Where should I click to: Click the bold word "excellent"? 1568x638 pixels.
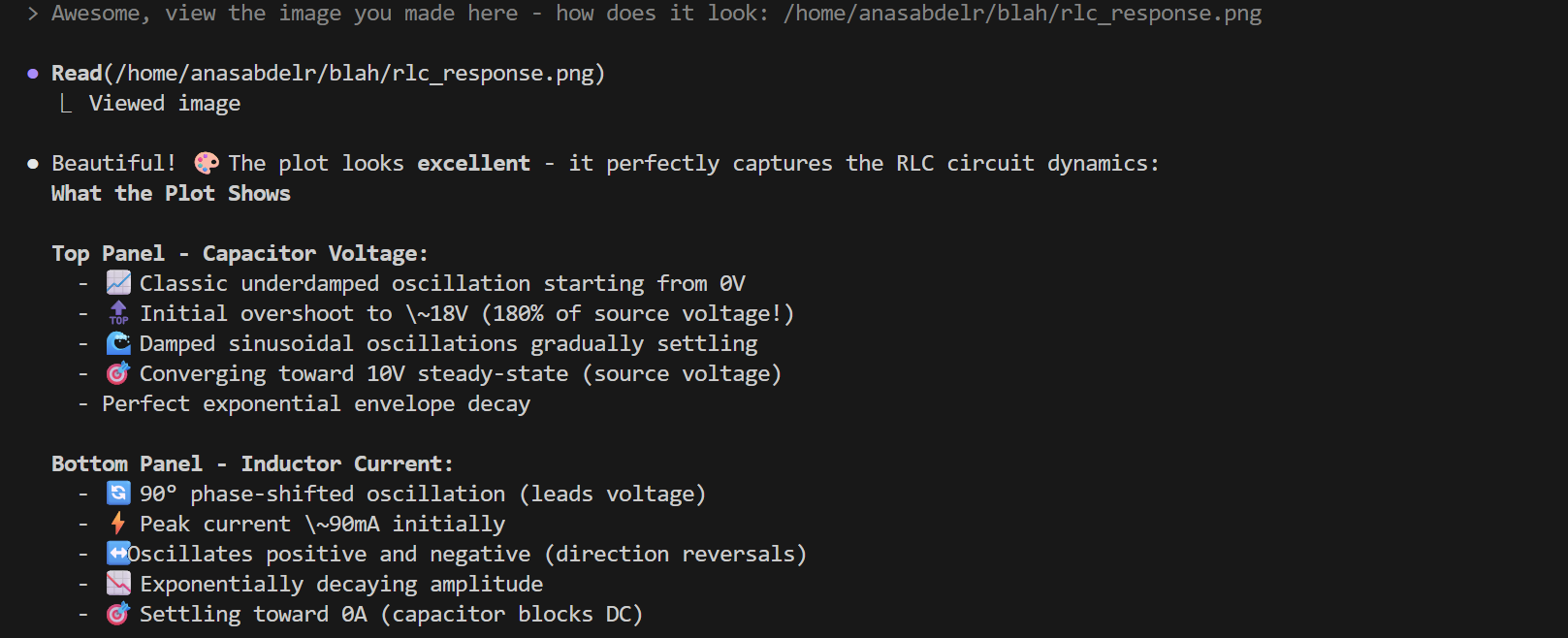click(x=473, y=163)
